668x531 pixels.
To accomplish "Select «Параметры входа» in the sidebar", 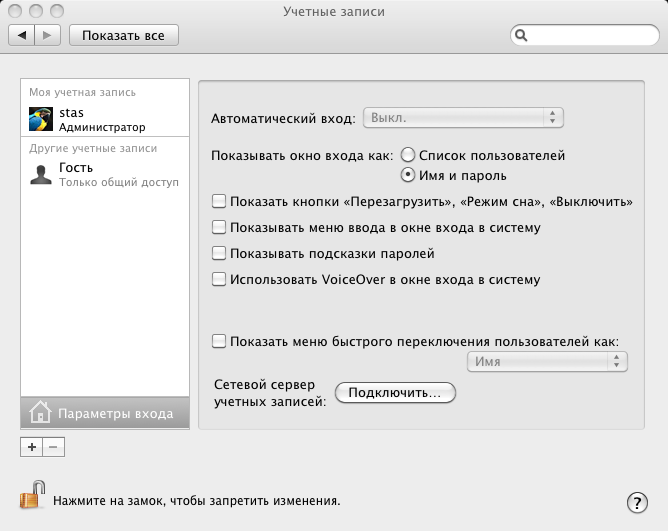I will (x=104, y=413).
